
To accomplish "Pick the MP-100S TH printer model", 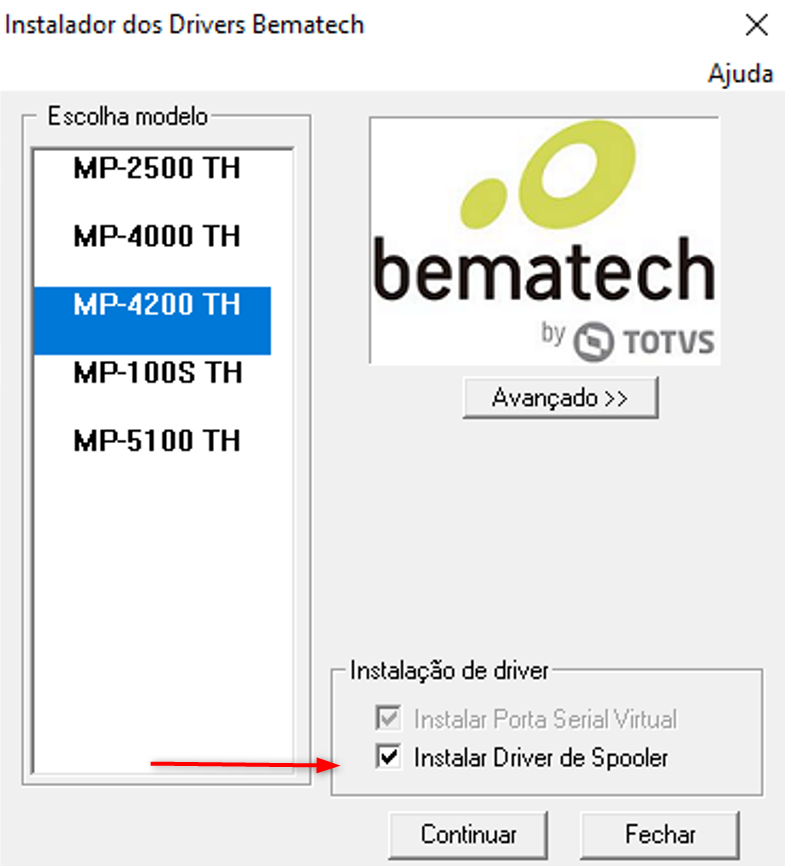I will (x=157, y=373).
